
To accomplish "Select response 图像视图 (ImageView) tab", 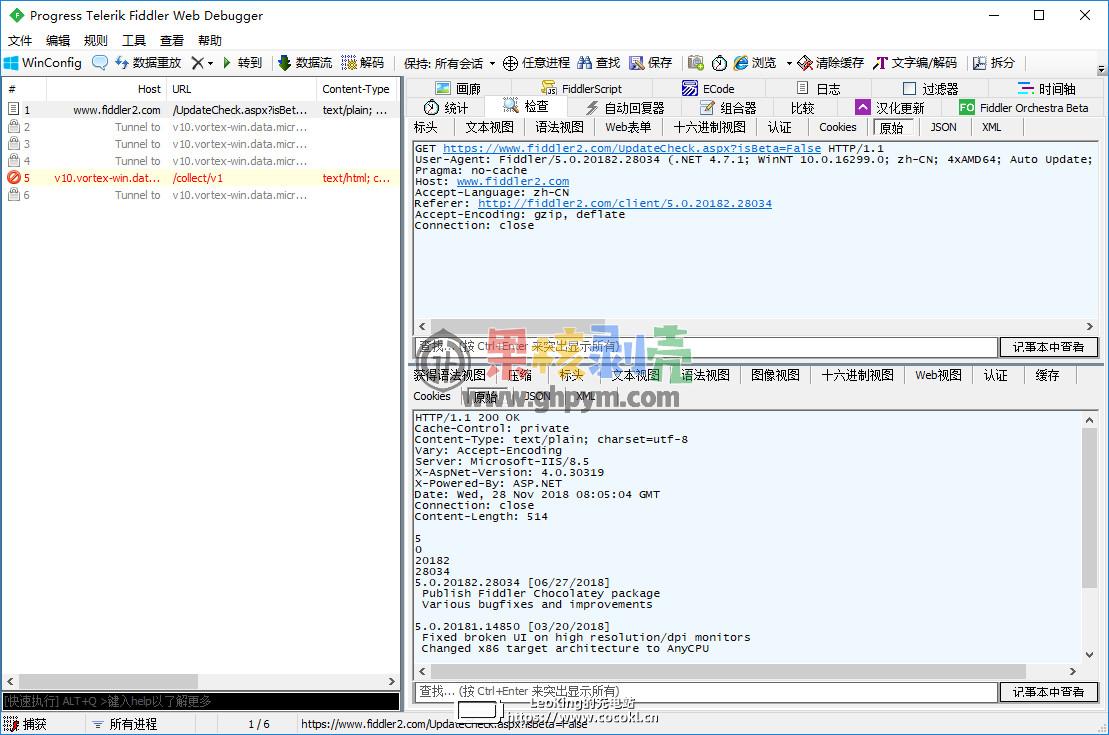I will pos(775,375).
